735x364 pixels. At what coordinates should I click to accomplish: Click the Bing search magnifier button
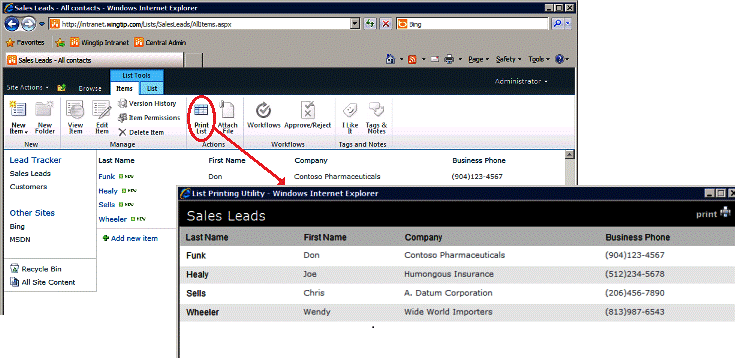pyautogui.click(x=557, y=24)
